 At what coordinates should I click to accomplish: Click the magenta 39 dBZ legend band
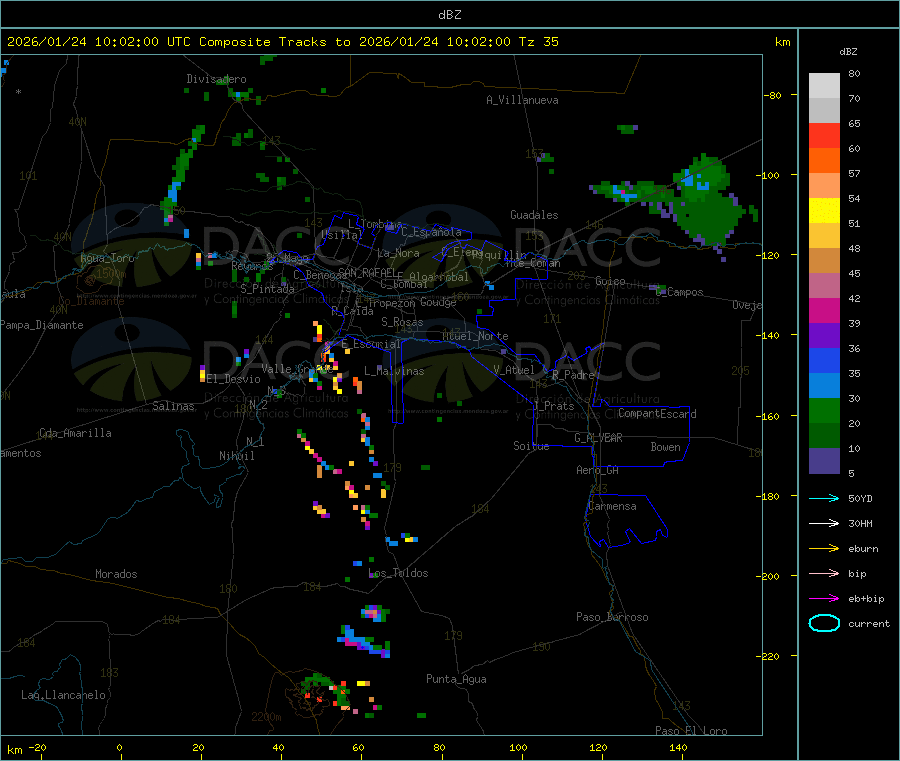(x=824, y=310)
